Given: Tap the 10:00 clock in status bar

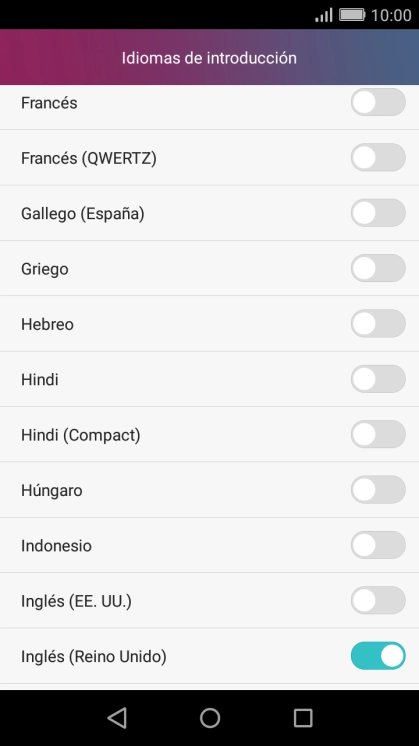Looking at the screenshot, I should point(391,15).
